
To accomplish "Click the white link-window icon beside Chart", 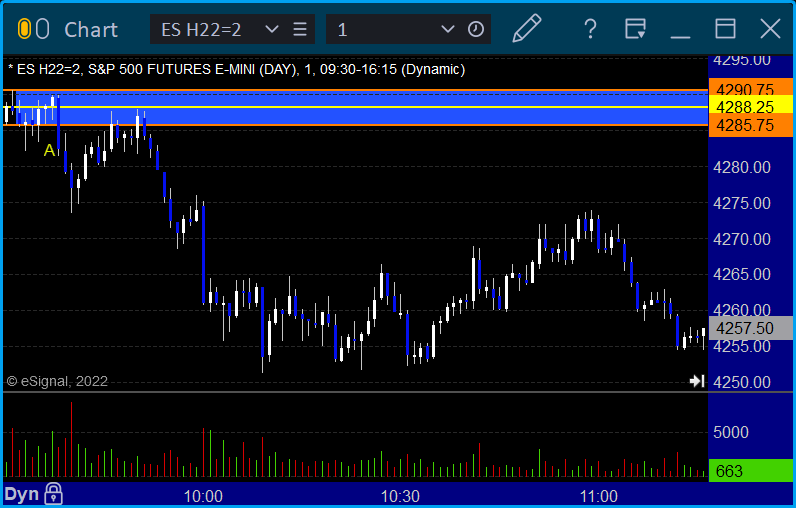I will (43, 29).
